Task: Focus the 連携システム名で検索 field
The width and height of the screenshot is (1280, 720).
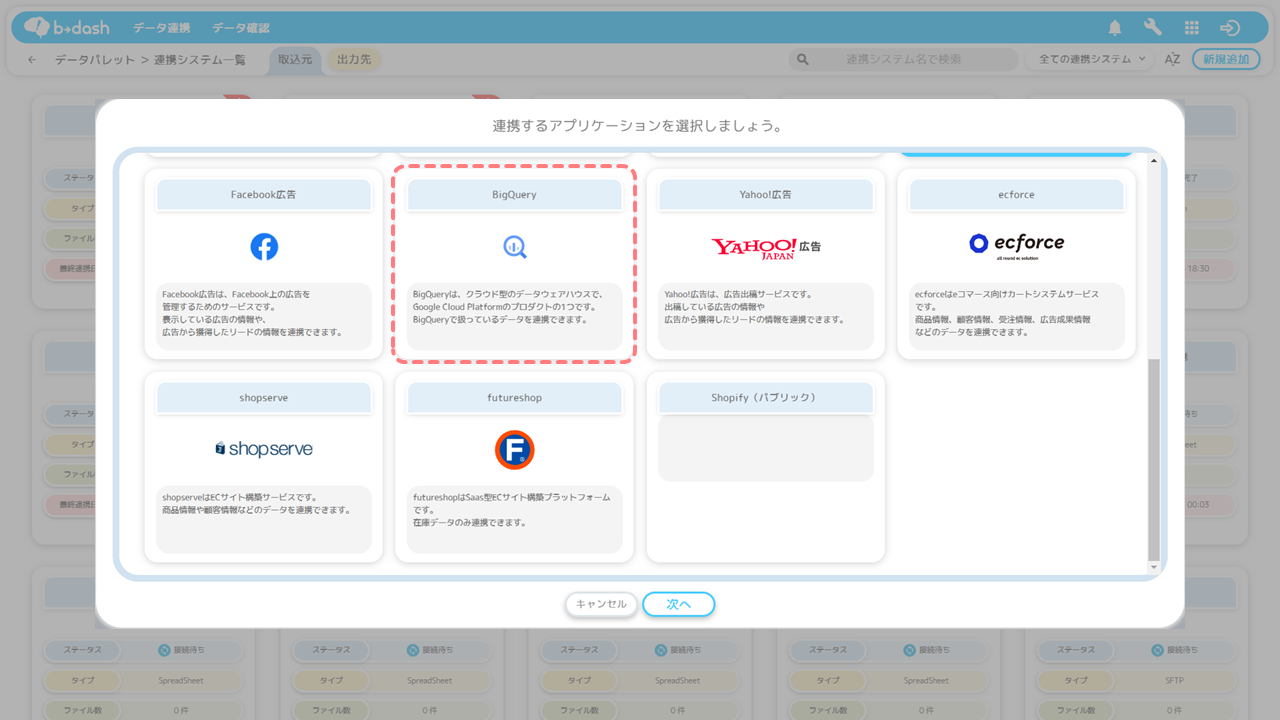Action: tap(904, 60)
